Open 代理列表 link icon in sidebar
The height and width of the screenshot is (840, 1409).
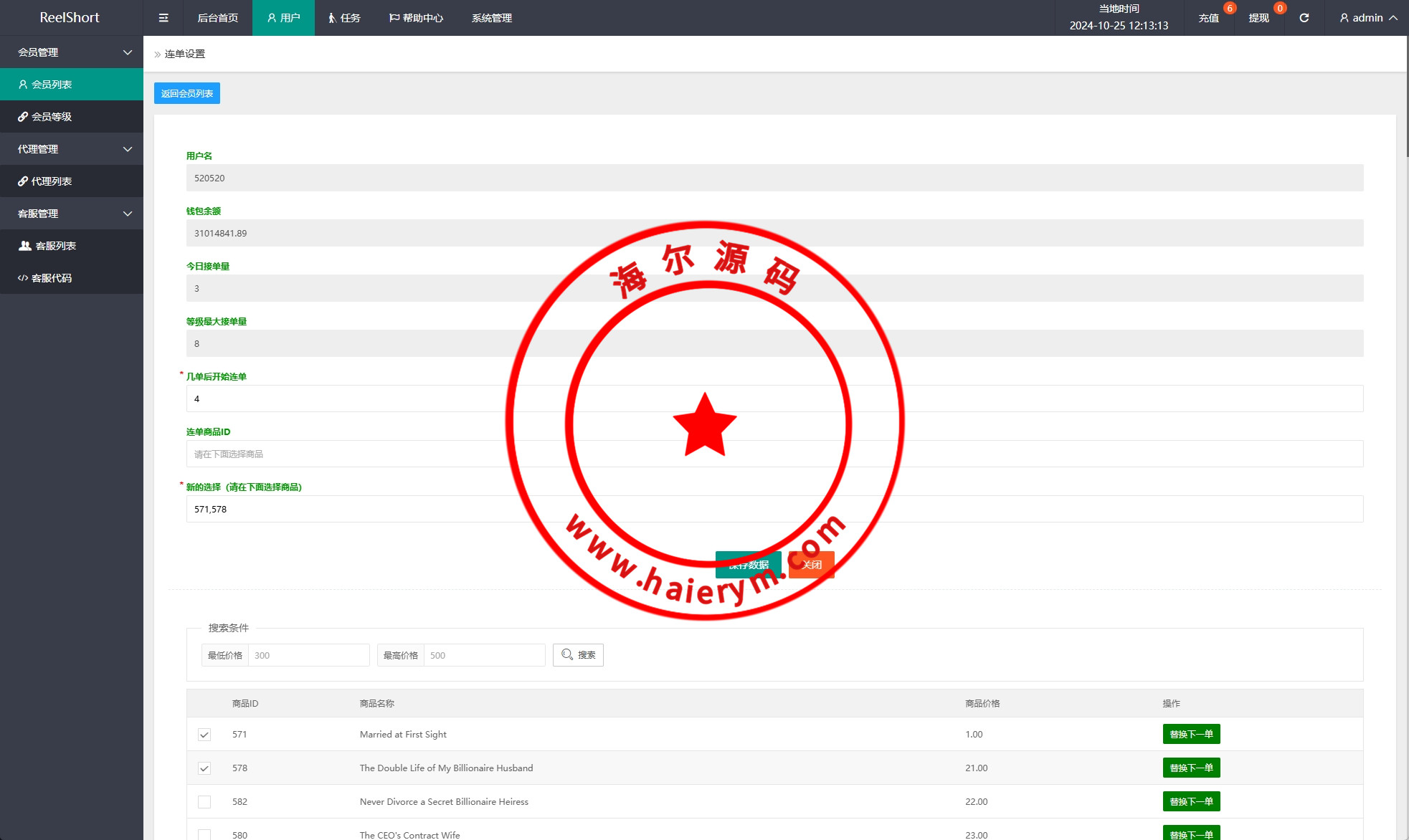coord(23,181)
